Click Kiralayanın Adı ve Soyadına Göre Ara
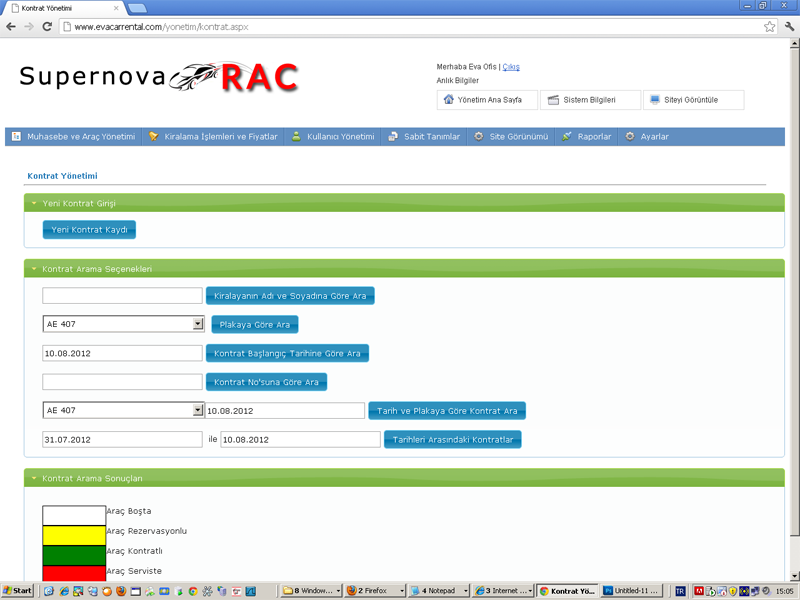 (290, 296)
